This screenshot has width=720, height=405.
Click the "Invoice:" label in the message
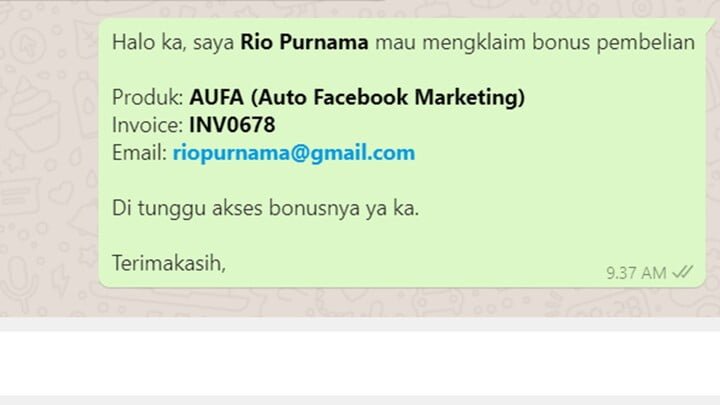pos(148,125)
